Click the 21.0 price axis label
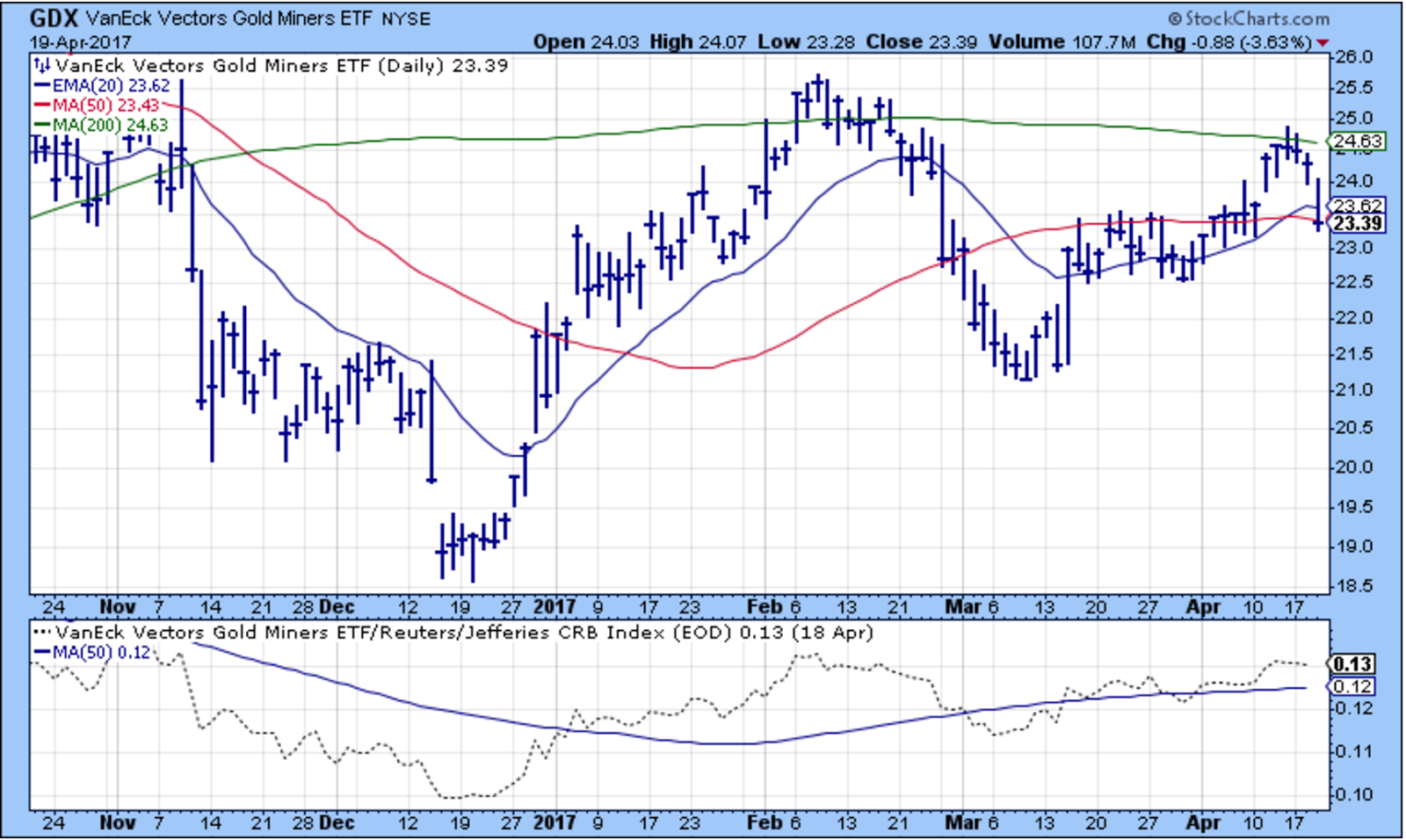The image size is (1406, 840). click(1354, 389)
